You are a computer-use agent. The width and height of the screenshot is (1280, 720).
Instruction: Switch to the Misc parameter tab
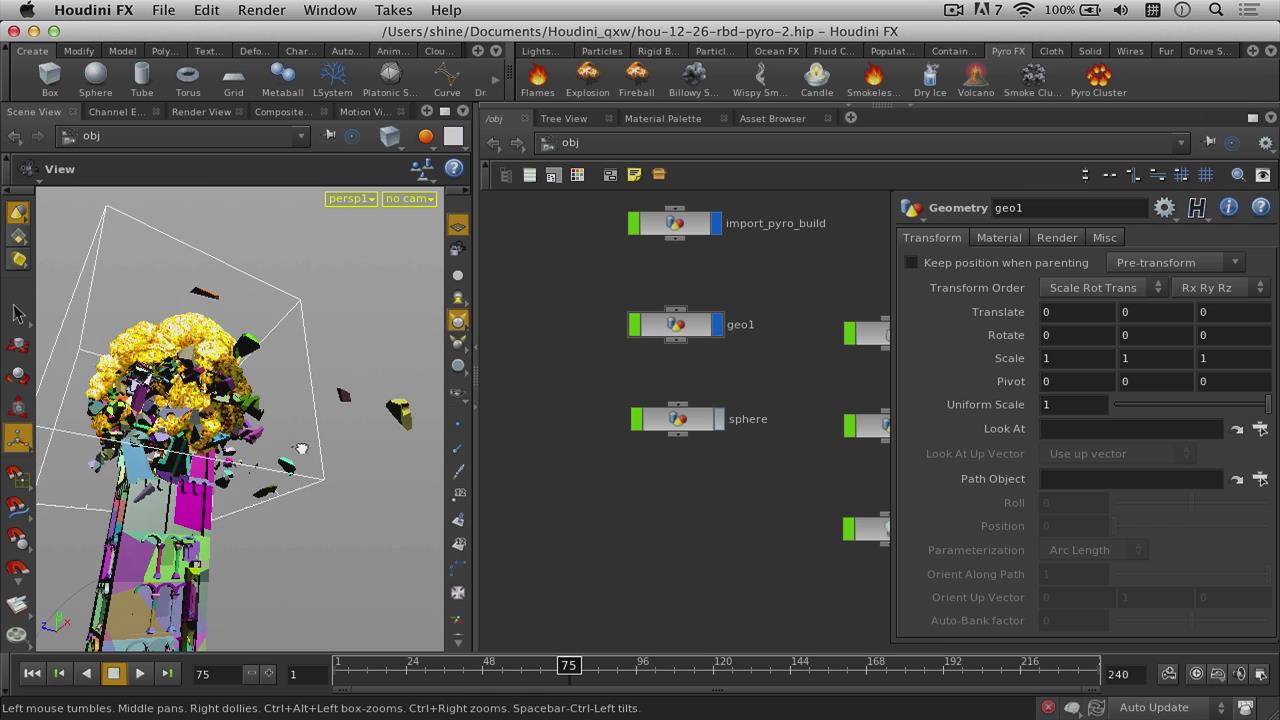[1104, 238]
